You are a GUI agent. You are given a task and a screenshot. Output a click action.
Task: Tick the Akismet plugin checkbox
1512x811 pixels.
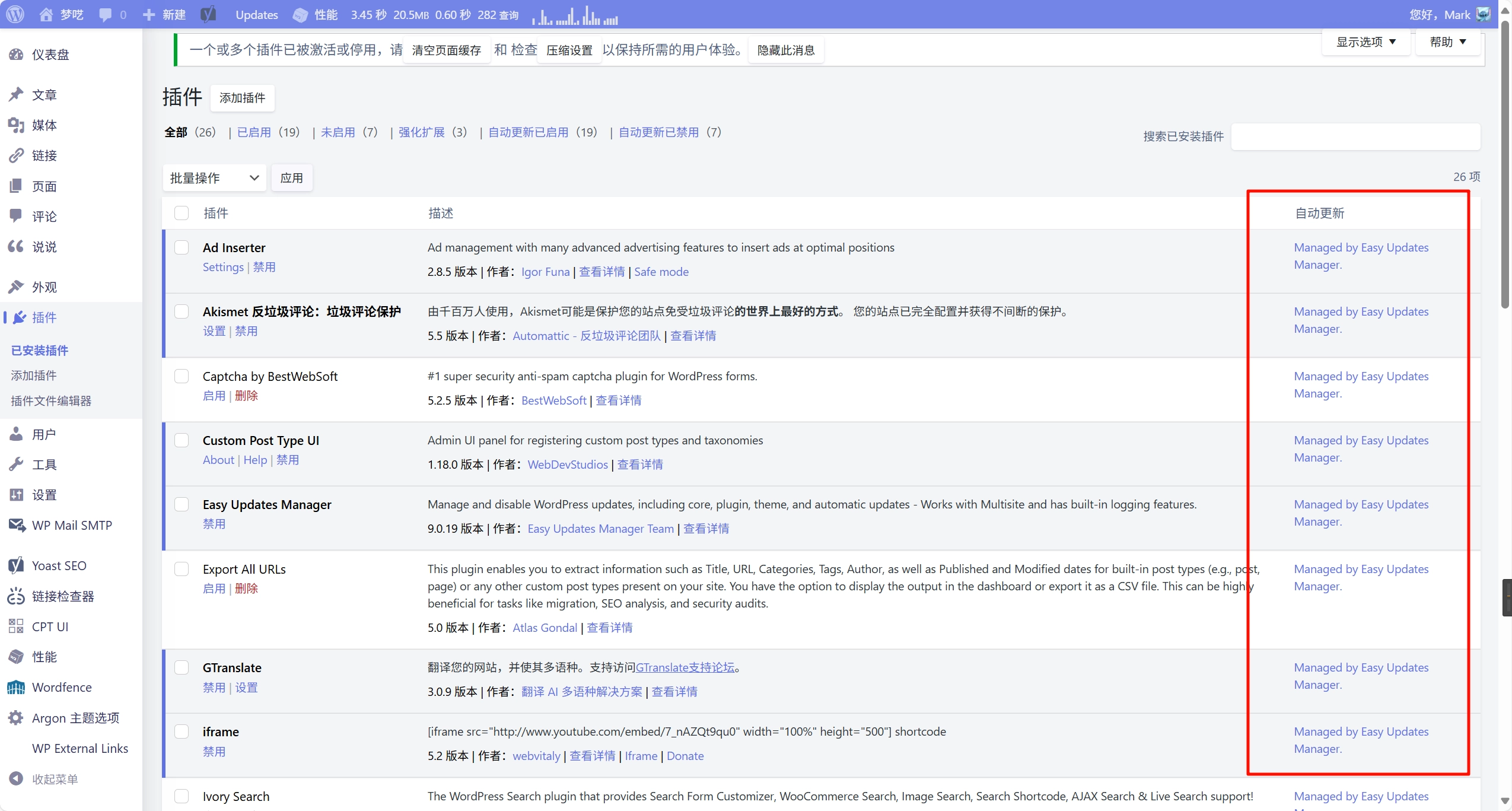(x=182, y=311)
